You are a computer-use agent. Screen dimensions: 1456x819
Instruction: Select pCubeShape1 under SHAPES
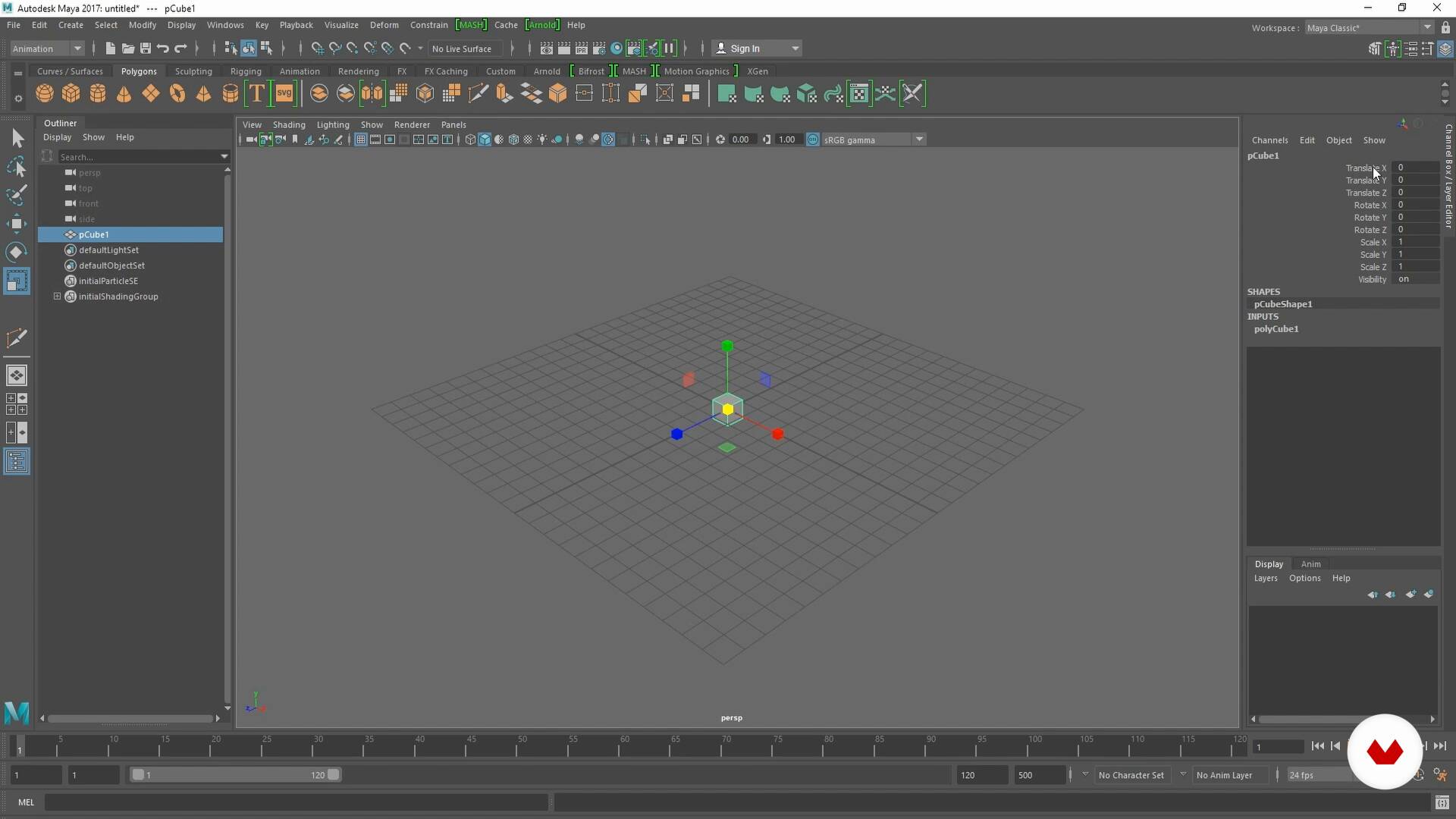(1283, 304)
